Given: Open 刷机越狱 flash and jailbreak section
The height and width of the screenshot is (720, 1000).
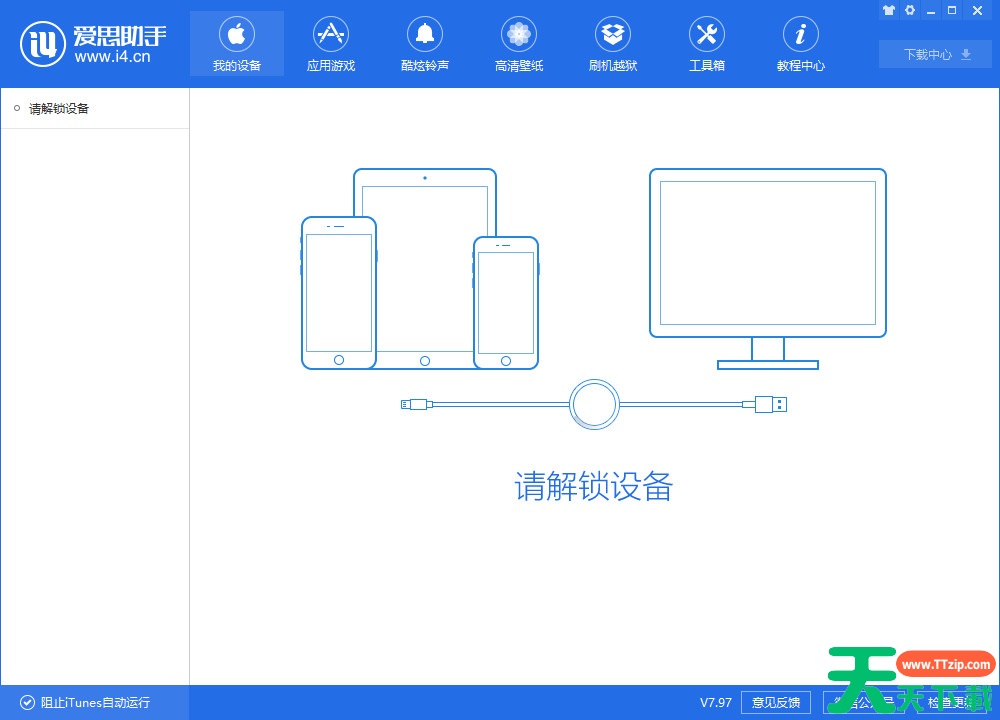Looking at the screenshot, I should click(612, 45).
